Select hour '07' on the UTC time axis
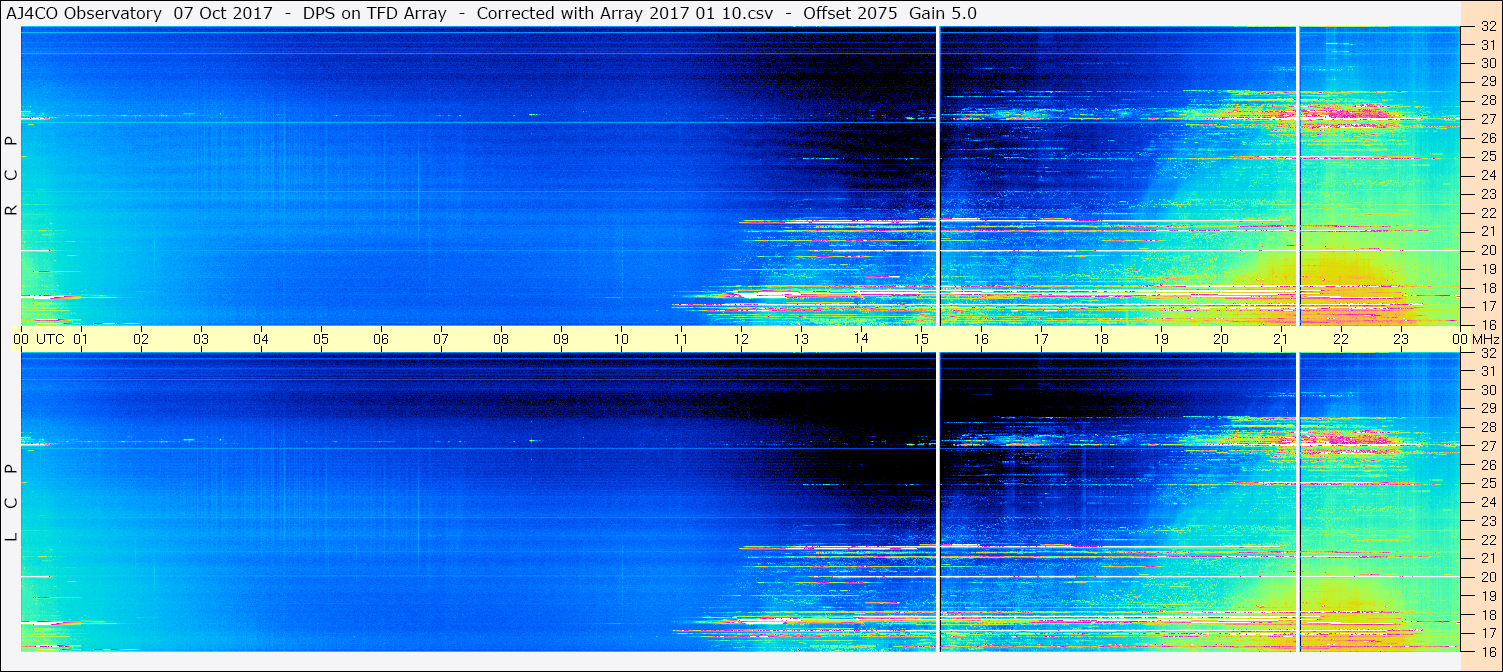 point(441,339)
